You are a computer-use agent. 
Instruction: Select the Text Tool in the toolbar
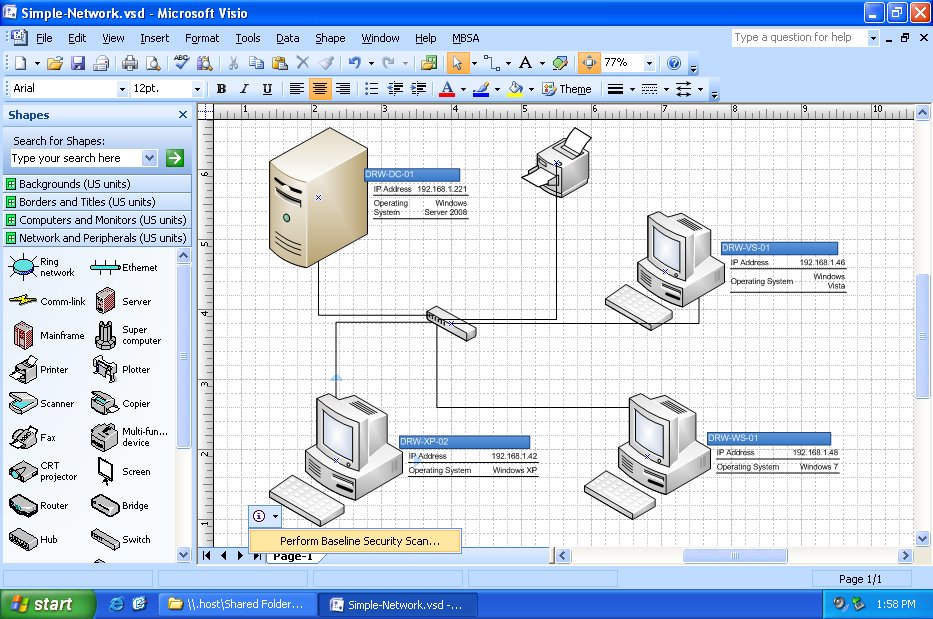524,62
